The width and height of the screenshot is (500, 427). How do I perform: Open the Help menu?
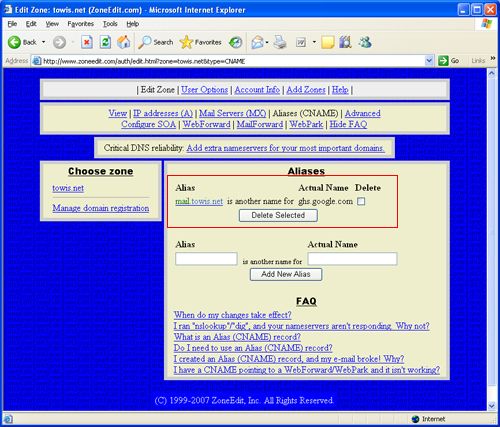[133, 24]
